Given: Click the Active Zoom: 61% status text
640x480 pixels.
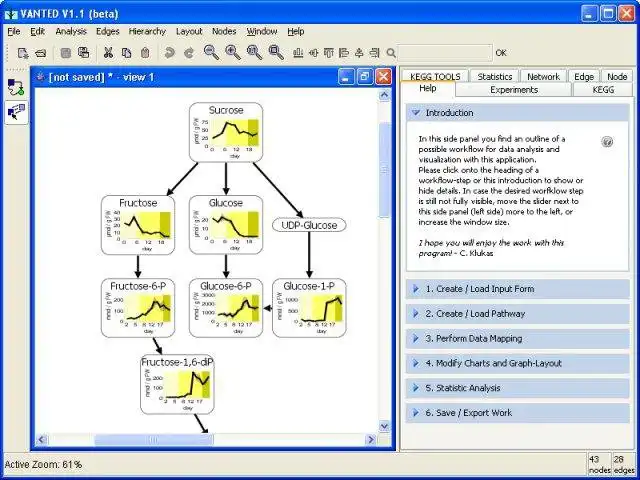Looking at the screenshot, I should [43, 464].
